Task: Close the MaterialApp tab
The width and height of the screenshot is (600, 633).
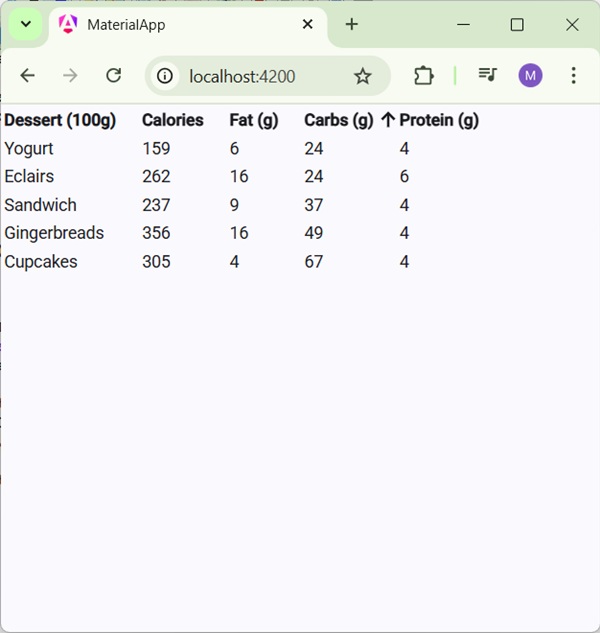Action: (308, 25)
